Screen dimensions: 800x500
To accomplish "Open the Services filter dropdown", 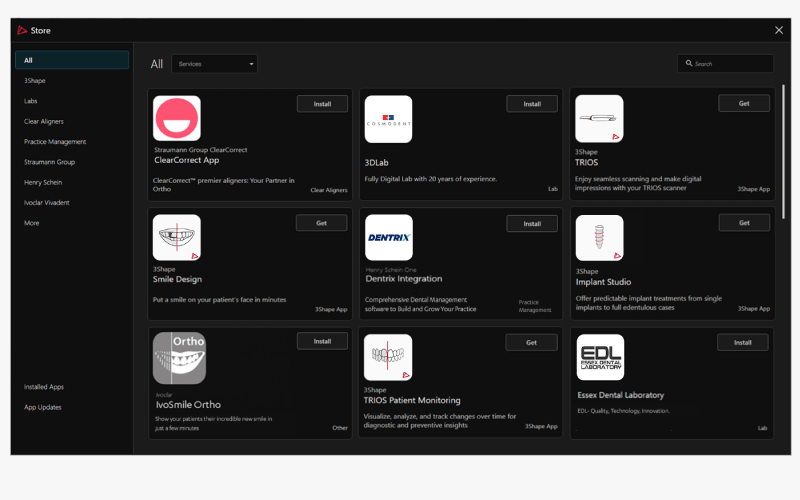I will 214,64.
